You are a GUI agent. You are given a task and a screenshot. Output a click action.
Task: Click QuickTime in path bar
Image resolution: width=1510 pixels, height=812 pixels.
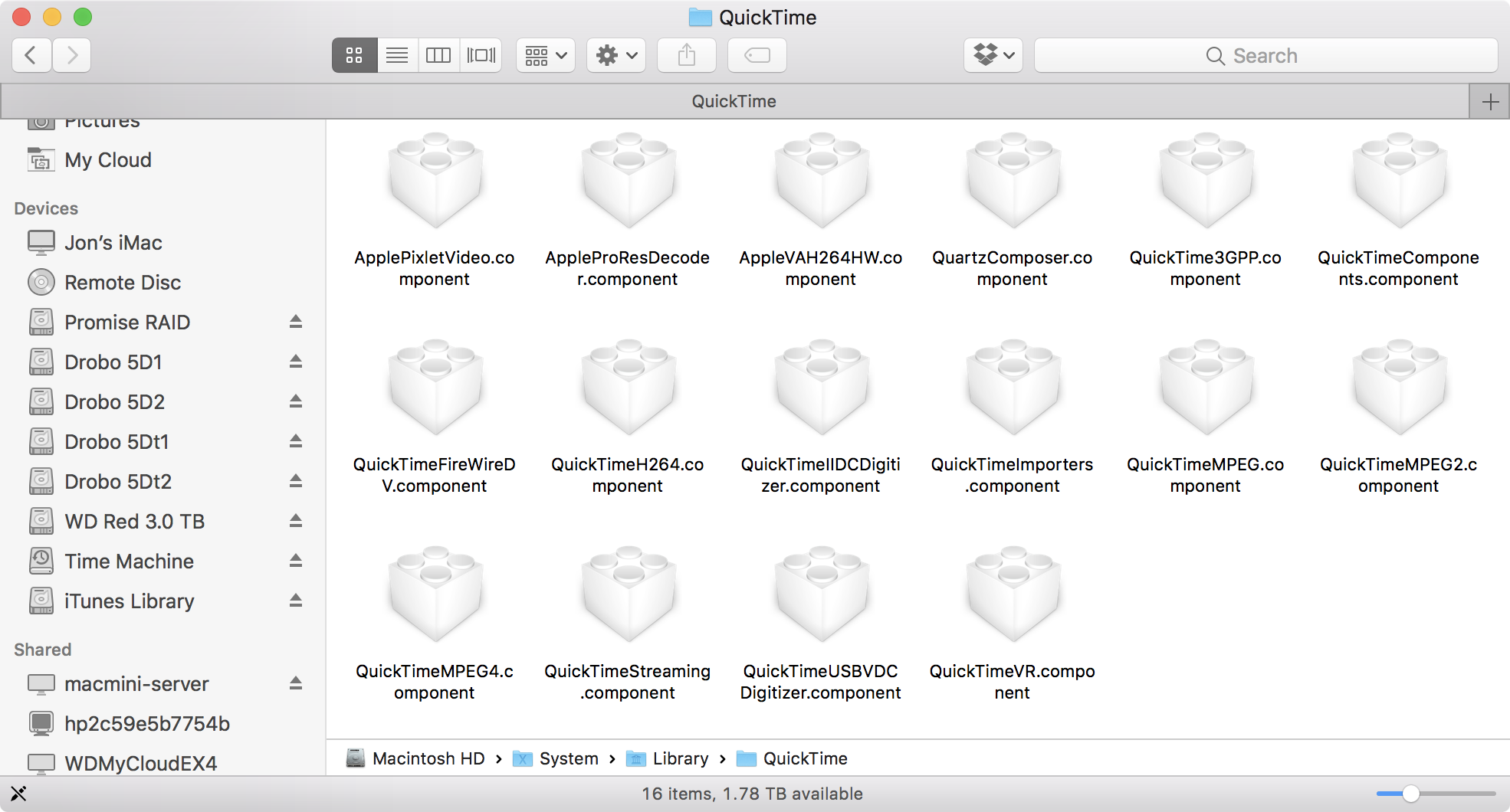point(792,758)
